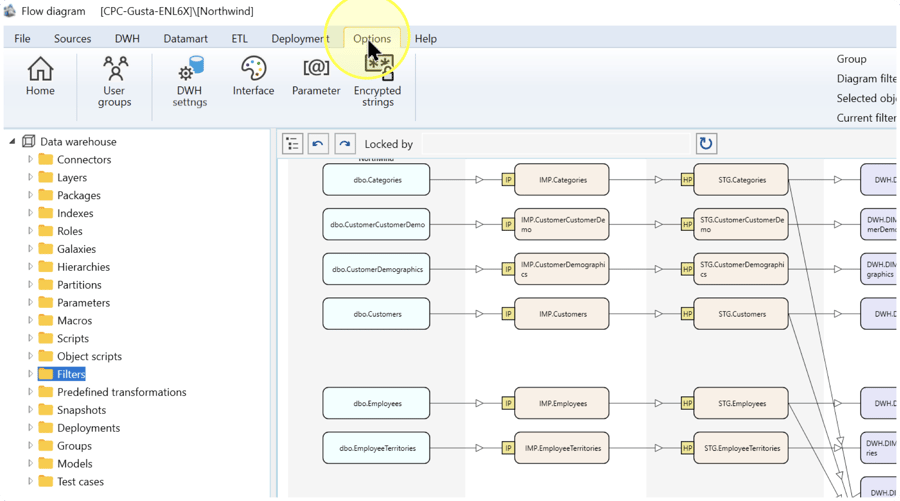Expand the Galaxies folder
The image size is (900, 501).
[x=30, y=248]
